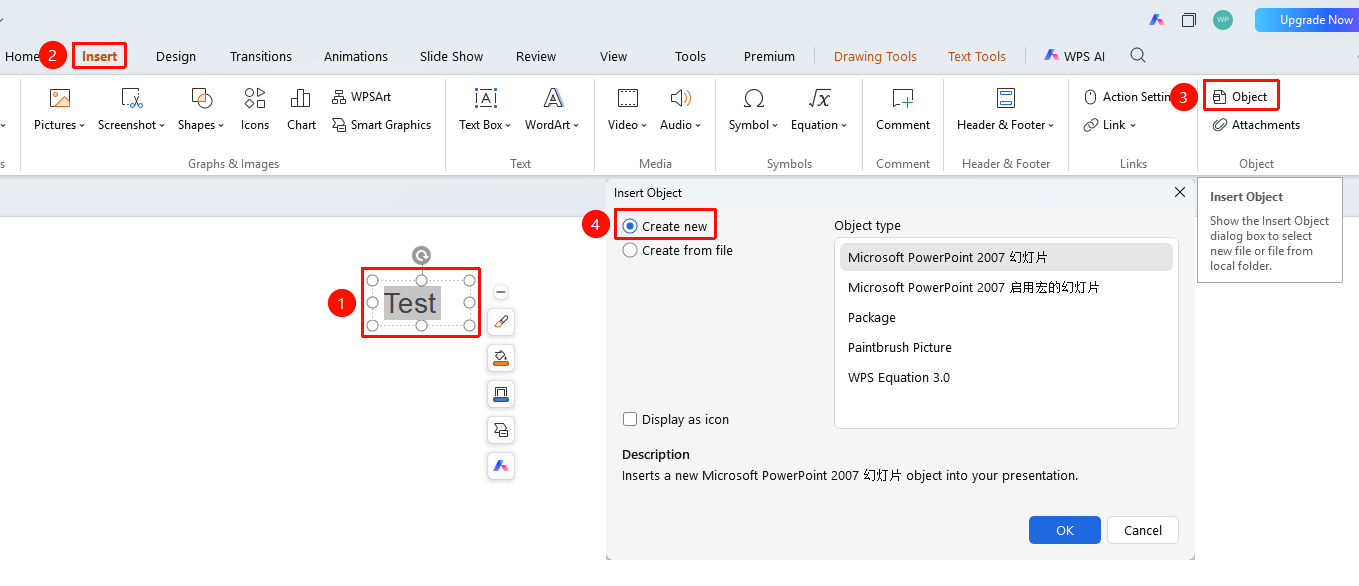Click the Attachments button
Viewport: 1359px width, 586px height.
1256,125
